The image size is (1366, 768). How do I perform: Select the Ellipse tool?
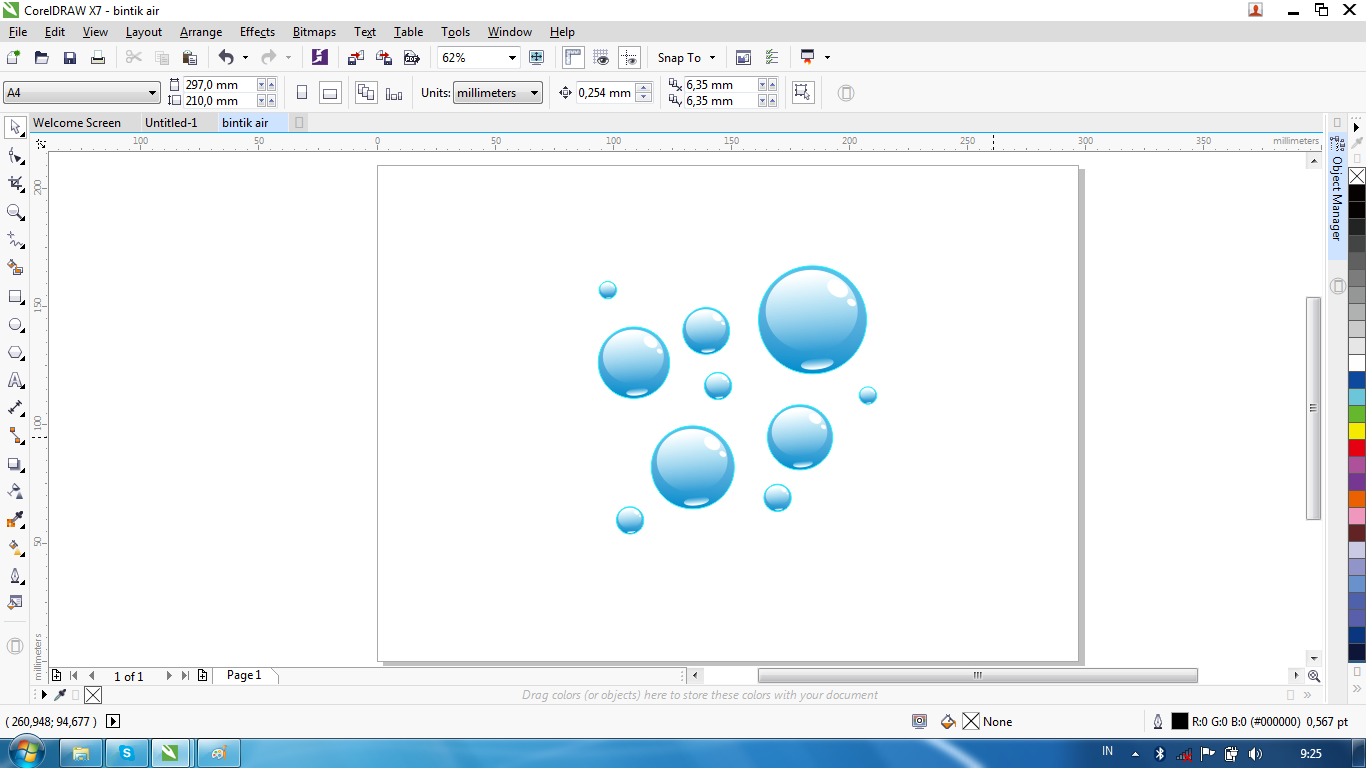point(14,324)
